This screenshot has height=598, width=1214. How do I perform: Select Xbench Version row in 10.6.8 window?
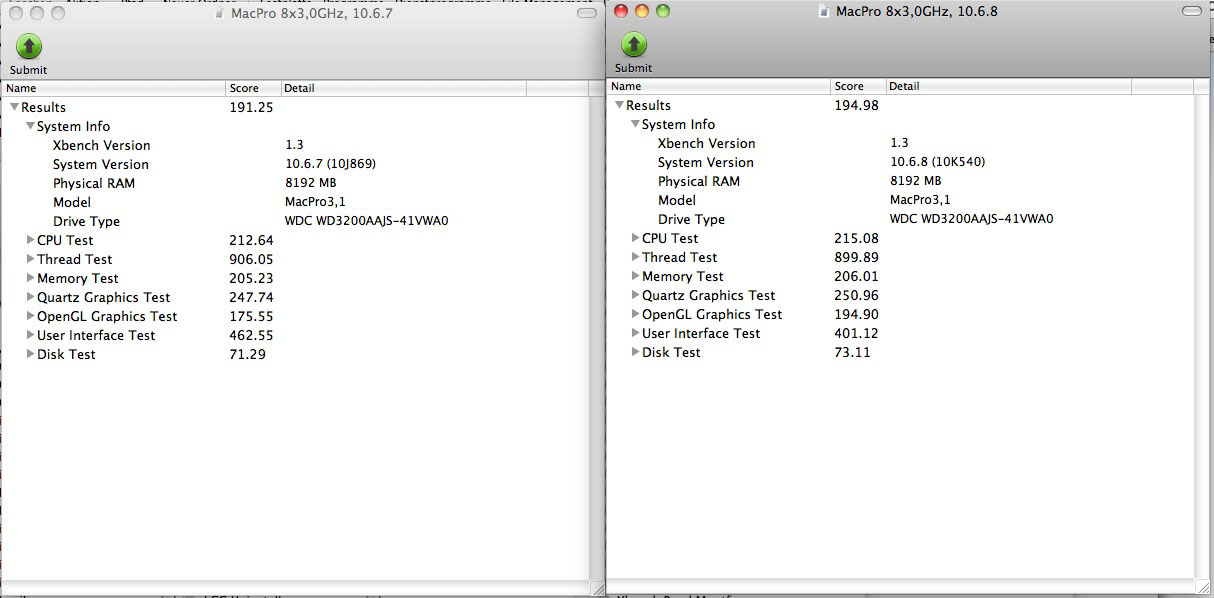point(900,143)
